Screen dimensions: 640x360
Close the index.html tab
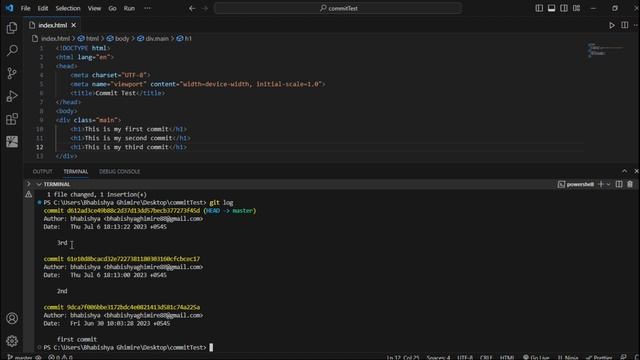click(73, 25)
